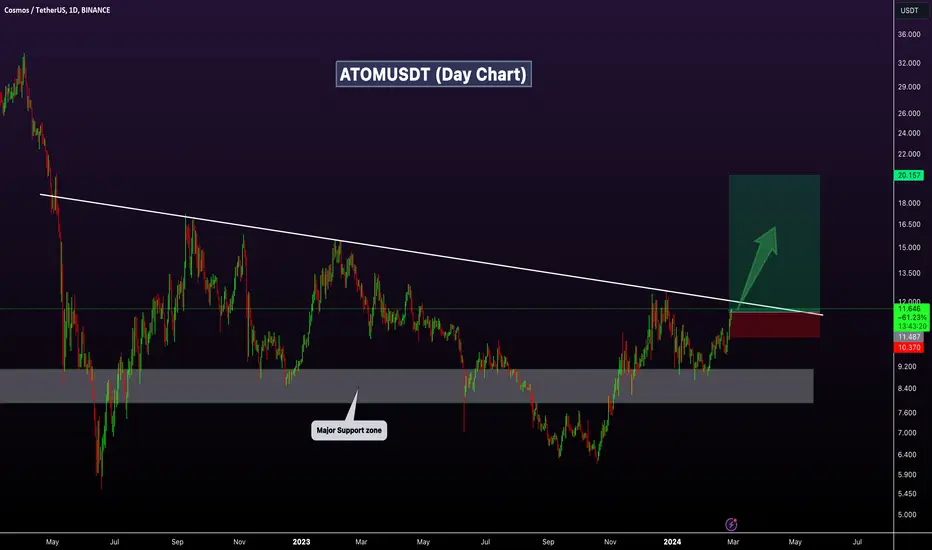
Task: Click the -61.23% change readout on the price tag
Action: (912, 318)
